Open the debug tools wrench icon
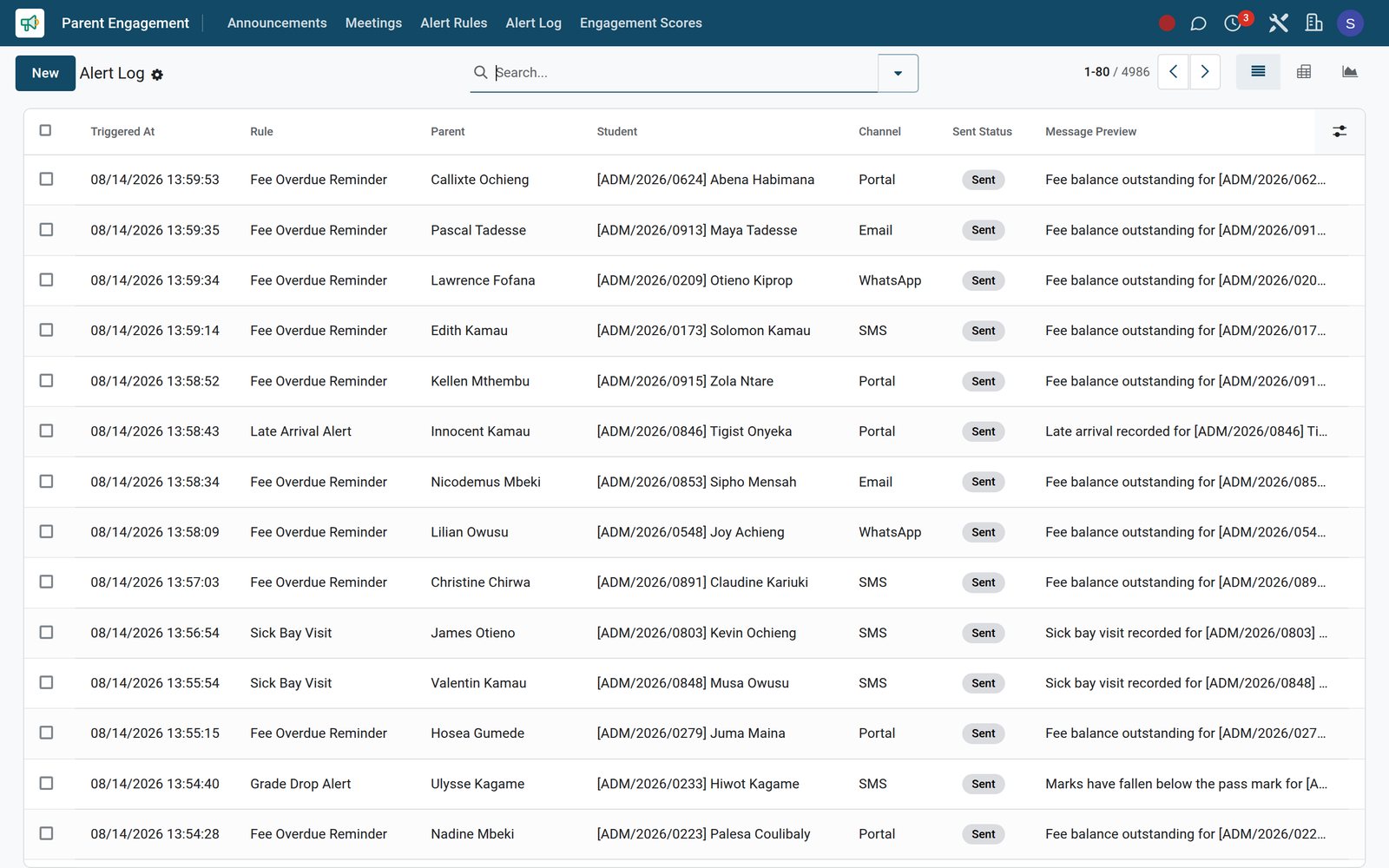 click(1278, 23)
